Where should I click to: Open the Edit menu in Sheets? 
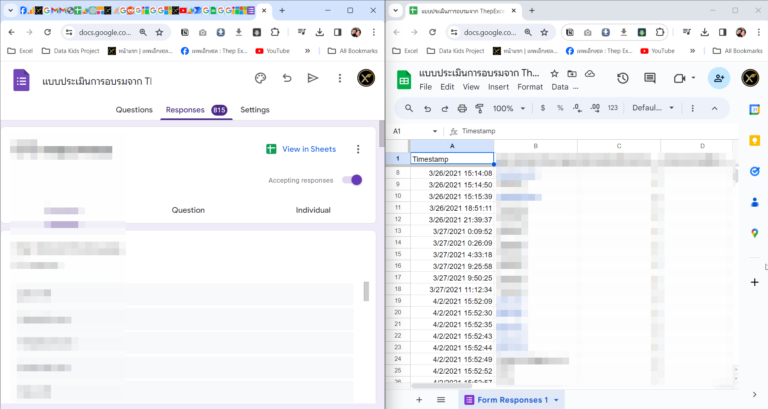point(447,87)
